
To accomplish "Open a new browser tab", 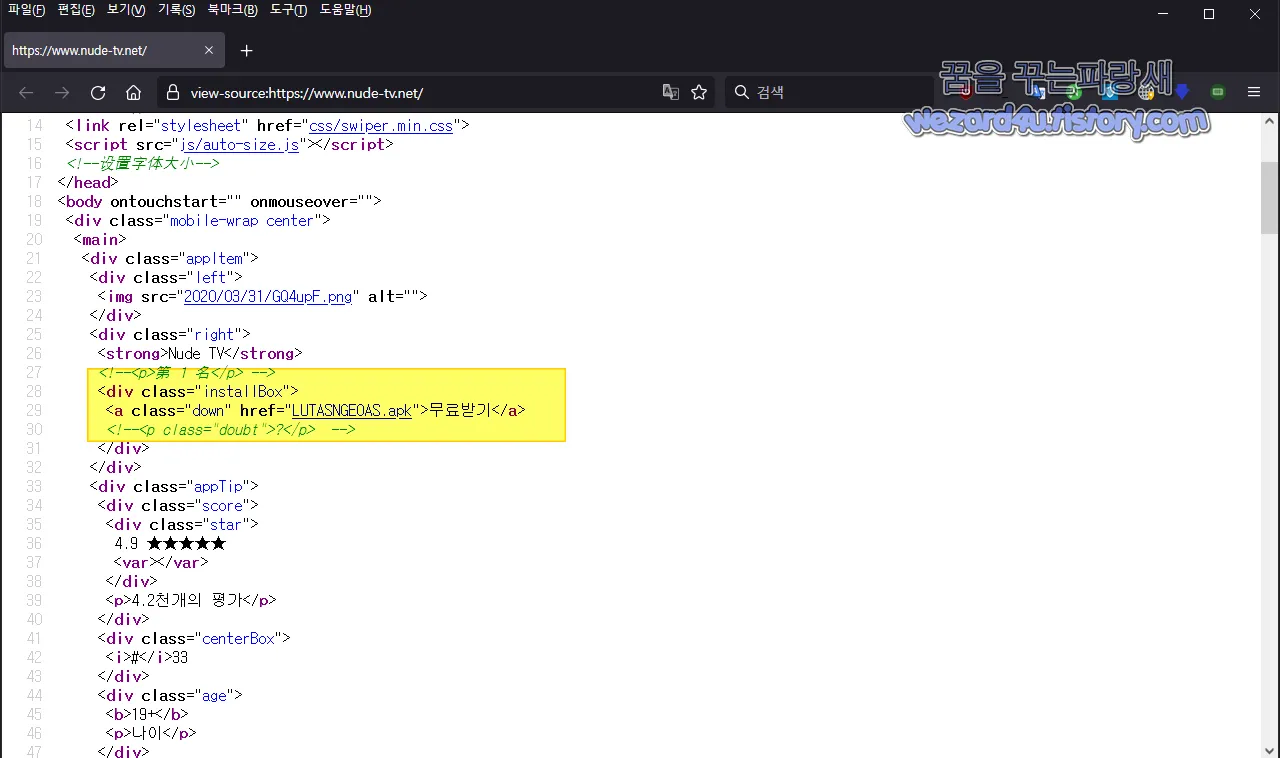I will [247, 50].
